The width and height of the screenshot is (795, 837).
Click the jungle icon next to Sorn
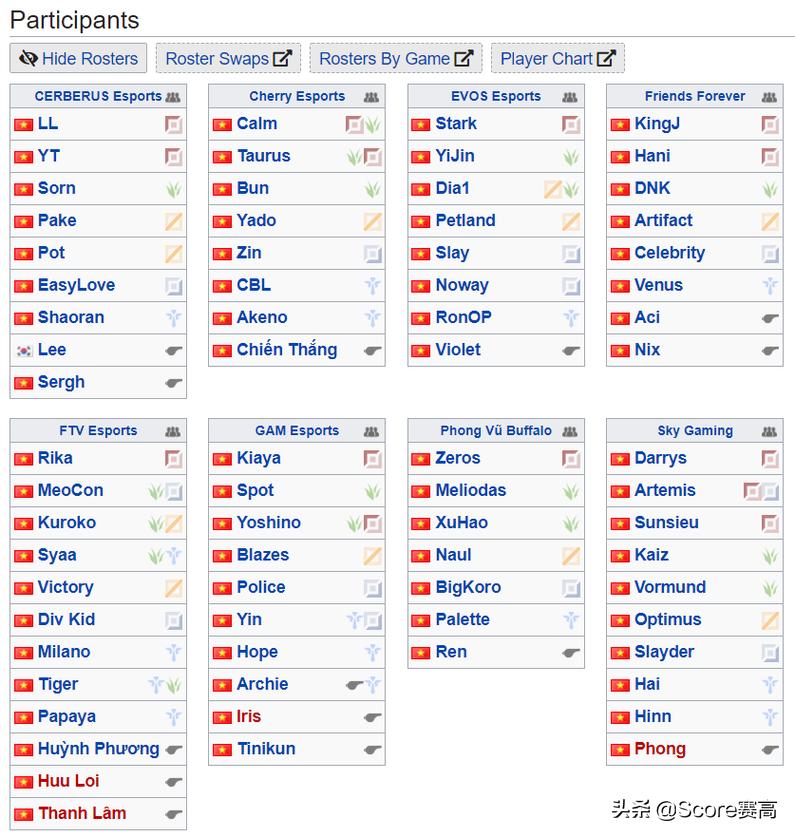[x=174, y=189]
